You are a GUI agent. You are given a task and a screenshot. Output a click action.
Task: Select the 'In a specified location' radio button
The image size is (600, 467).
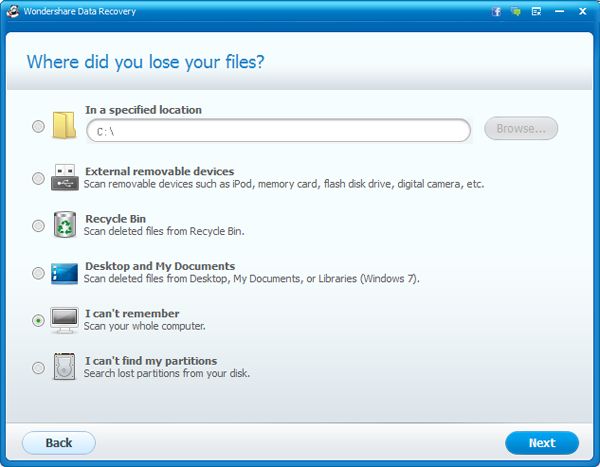coord(38,127)
